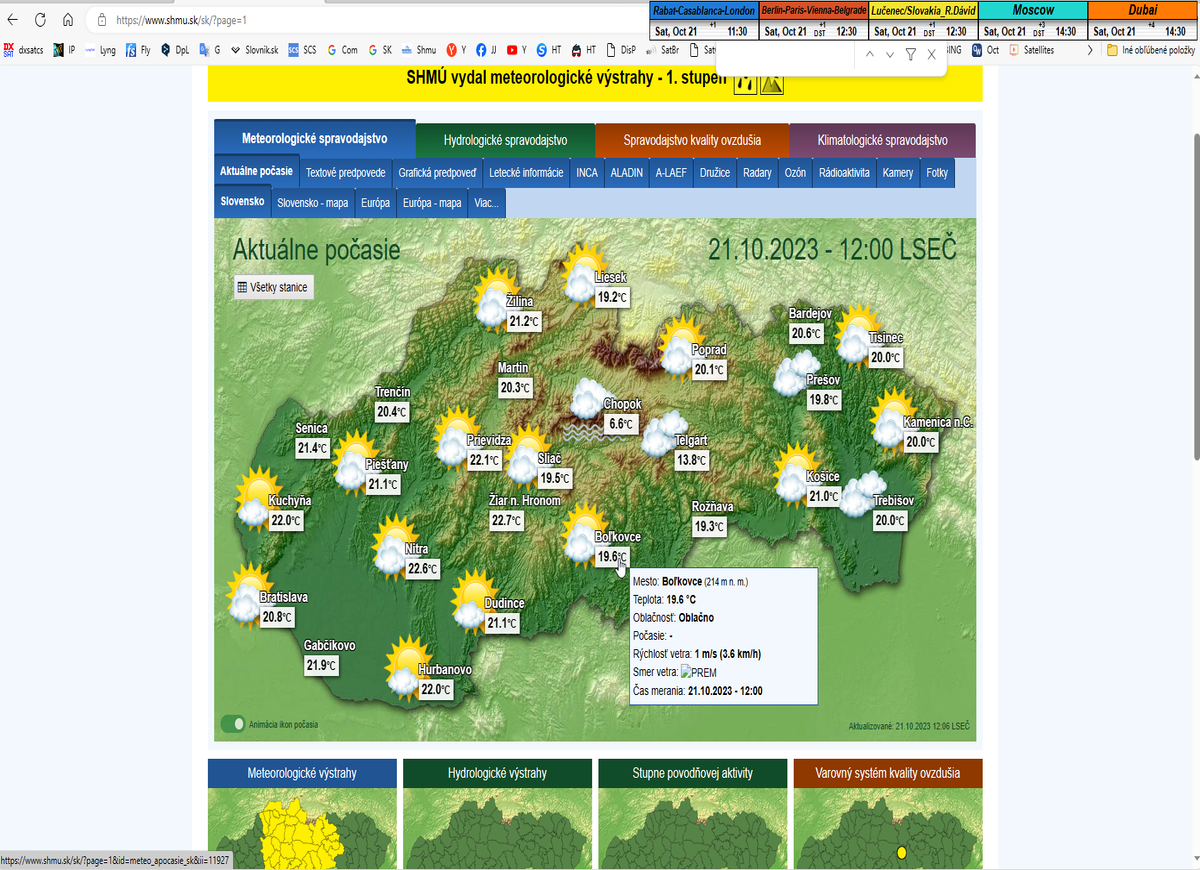Go to the browser Home icon

click(67, 20)
